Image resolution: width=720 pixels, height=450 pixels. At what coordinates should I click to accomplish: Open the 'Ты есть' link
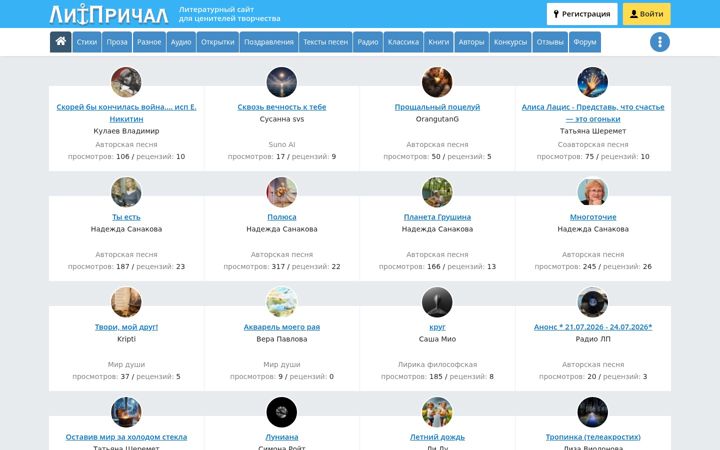126,217
